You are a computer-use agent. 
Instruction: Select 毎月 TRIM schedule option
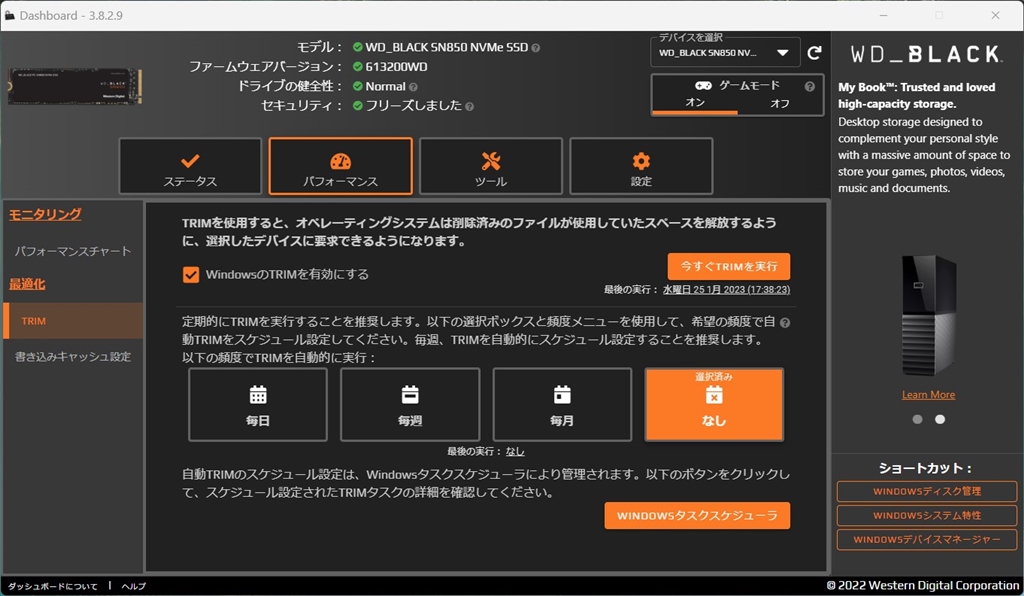click(562, 405)
